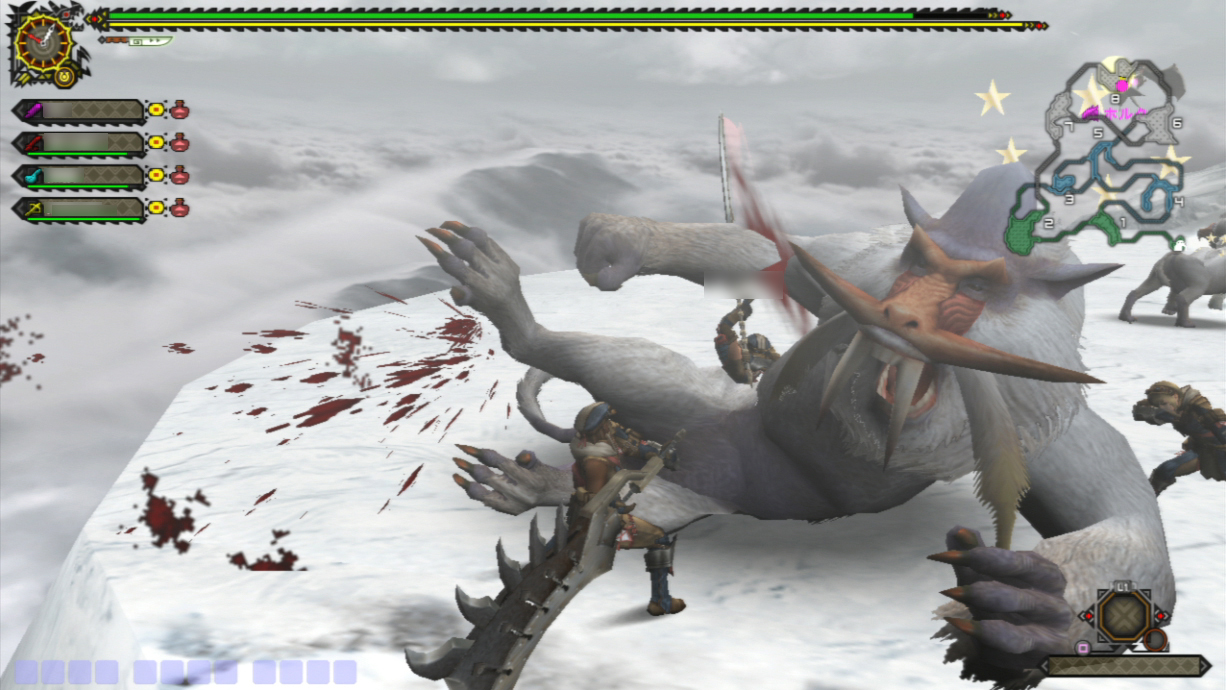Select the third party member name panel
Image resolution: width=1226 pixels, height=690 pixels.
pos(80,176)
